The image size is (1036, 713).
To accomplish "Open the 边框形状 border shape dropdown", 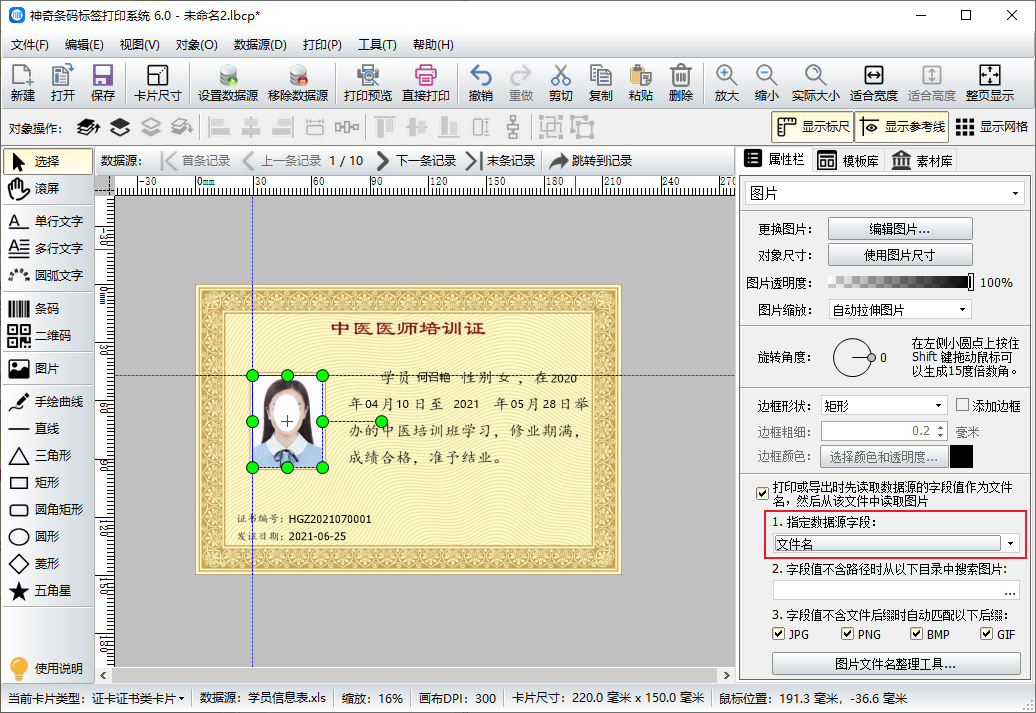I will [x=884, y=406].
